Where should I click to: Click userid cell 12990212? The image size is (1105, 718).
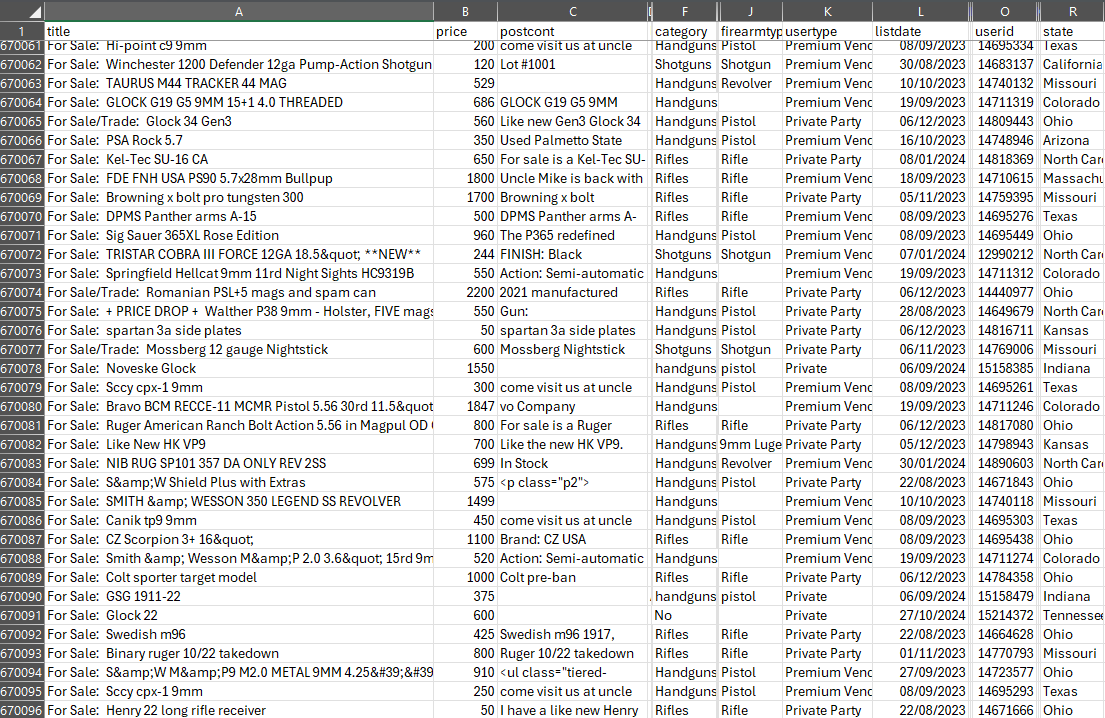tap(1005, 254)
